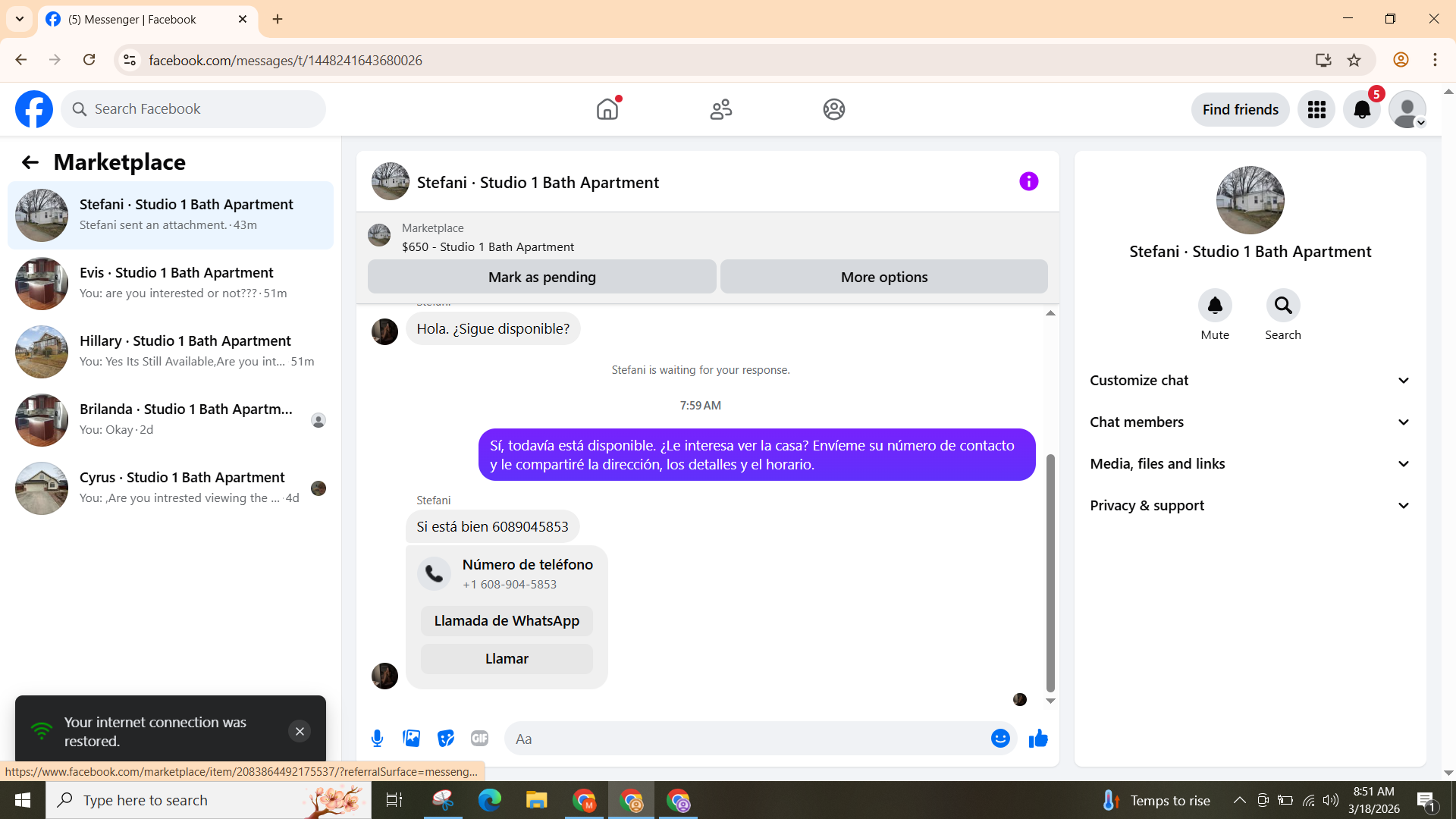The width and height of the screenshot is (1456, 819).
Task: Expand Media, files and links
Action: (x=1250, y=464)
